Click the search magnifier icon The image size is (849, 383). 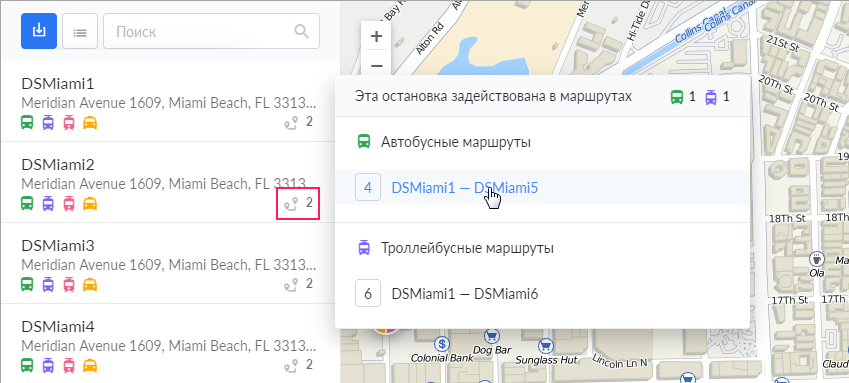[302, 31]
